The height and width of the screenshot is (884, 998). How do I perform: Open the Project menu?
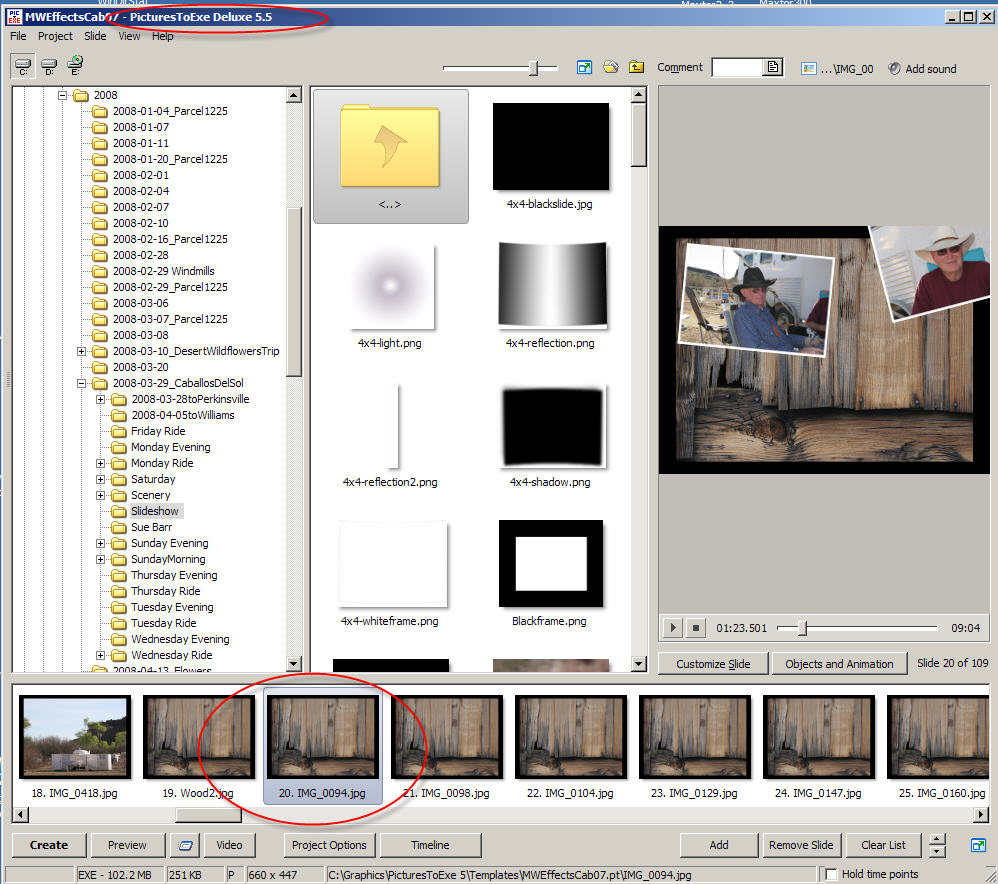pos(55,36)
